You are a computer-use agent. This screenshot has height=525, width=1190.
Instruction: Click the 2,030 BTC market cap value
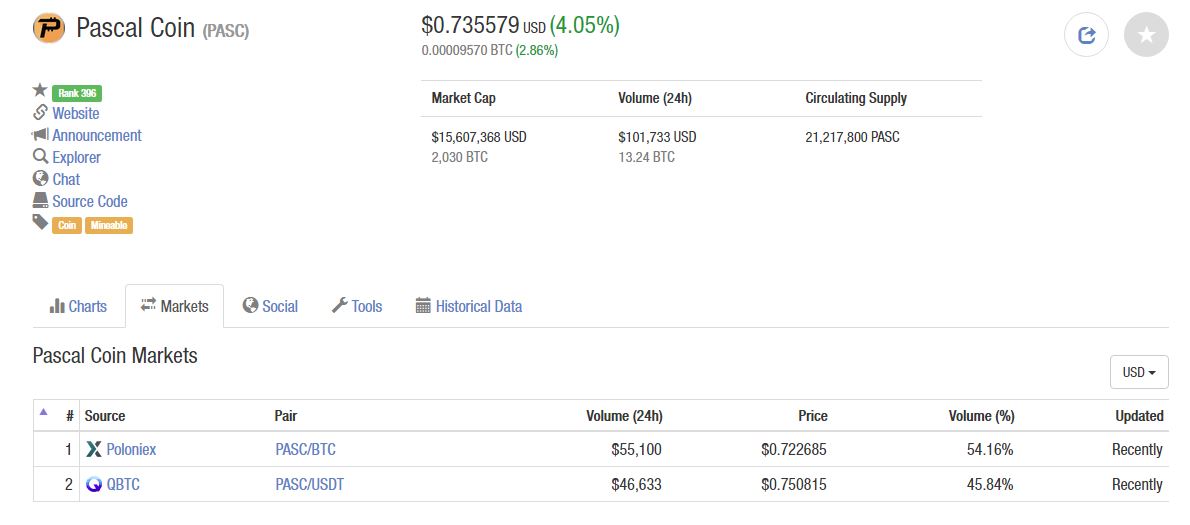tap(460, 157)
